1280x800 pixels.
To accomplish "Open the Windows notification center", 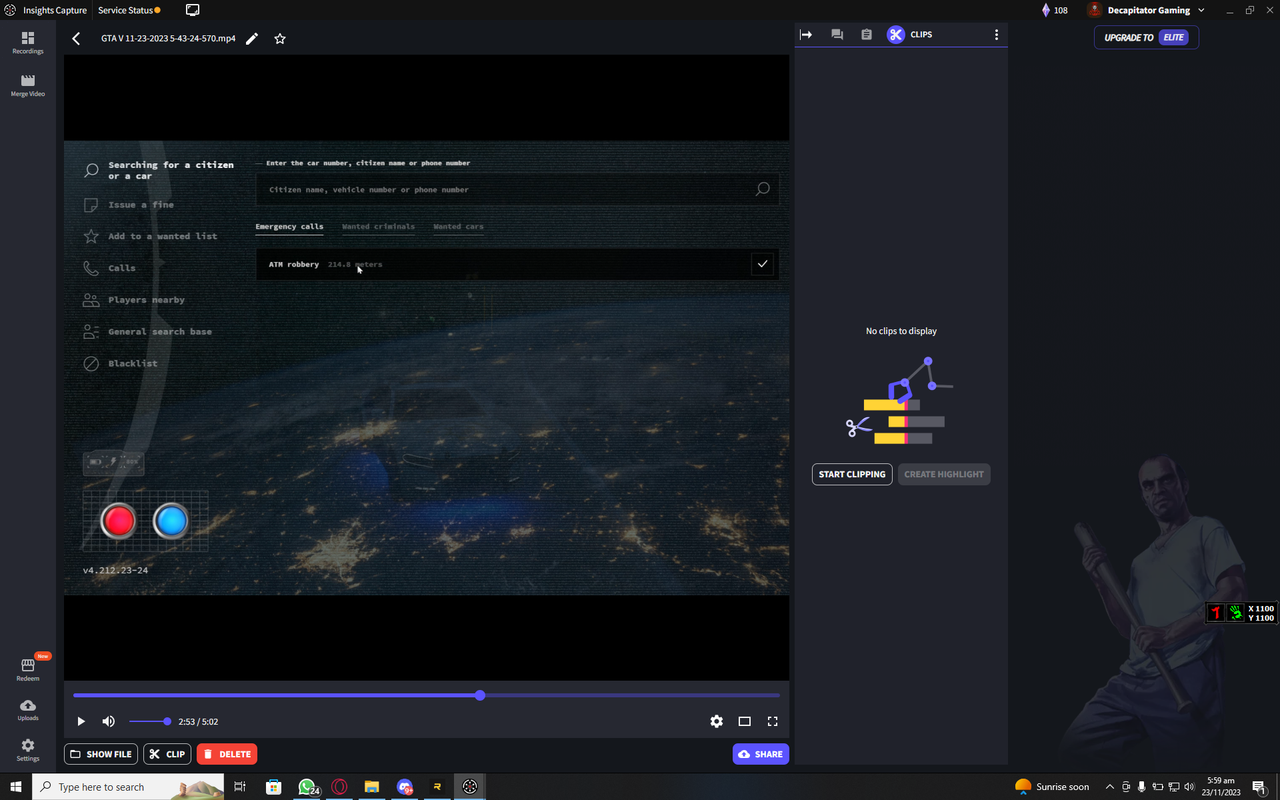I will click(x=1261, y=787).
